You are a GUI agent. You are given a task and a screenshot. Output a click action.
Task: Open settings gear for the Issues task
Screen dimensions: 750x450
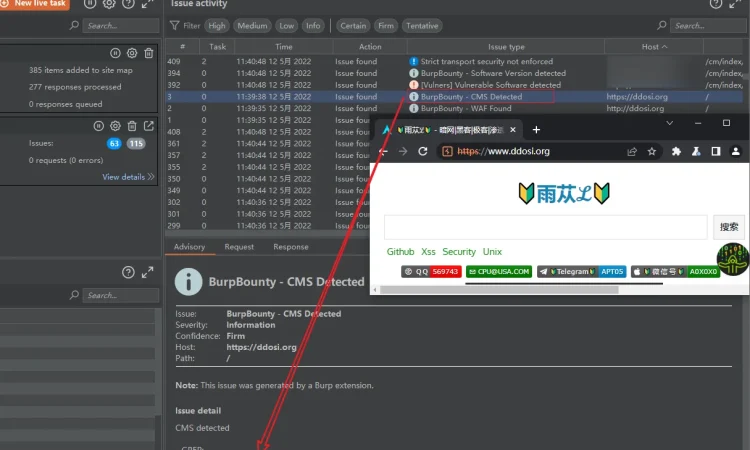pos(115,126)
